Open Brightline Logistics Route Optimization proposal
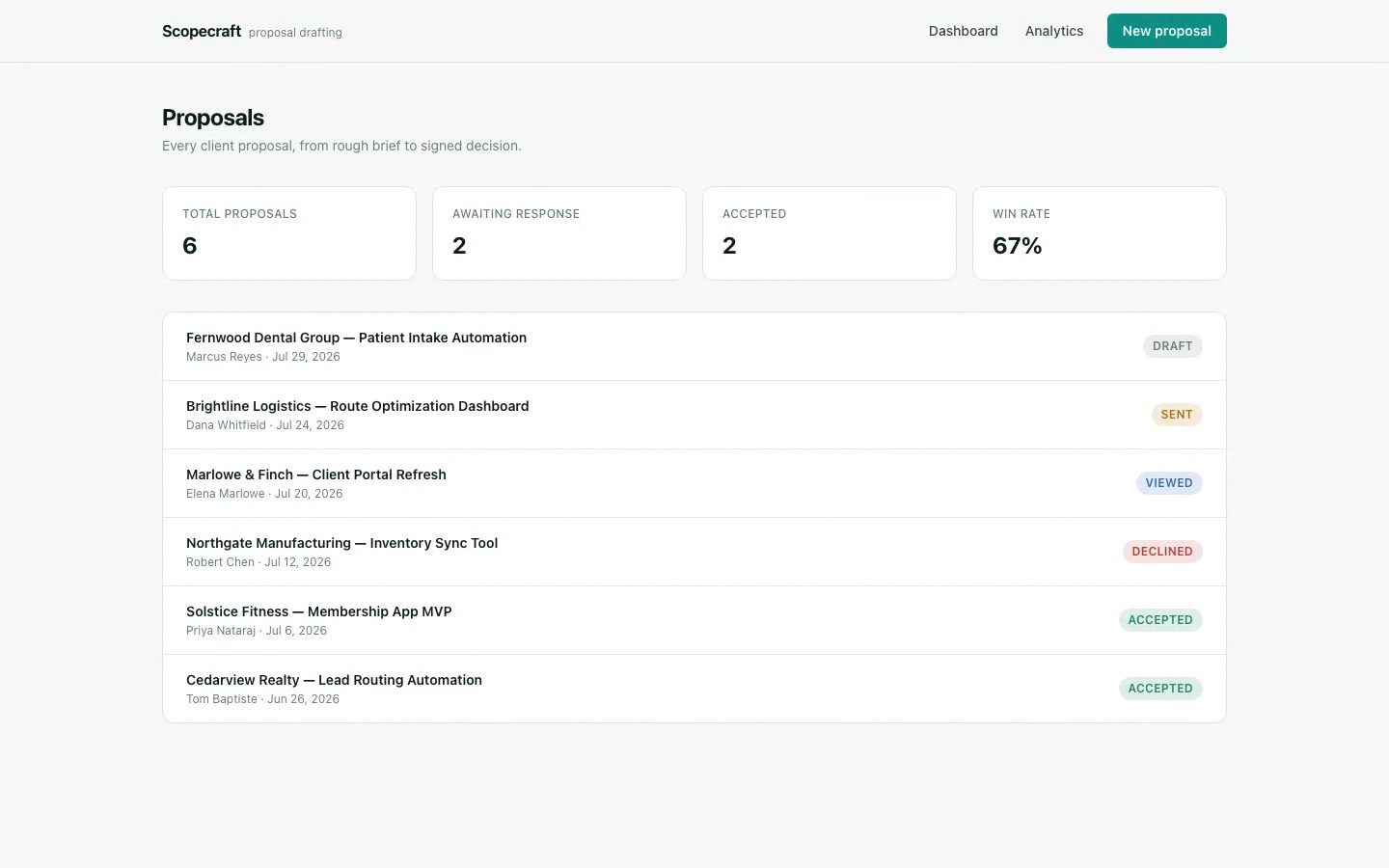 694,415
